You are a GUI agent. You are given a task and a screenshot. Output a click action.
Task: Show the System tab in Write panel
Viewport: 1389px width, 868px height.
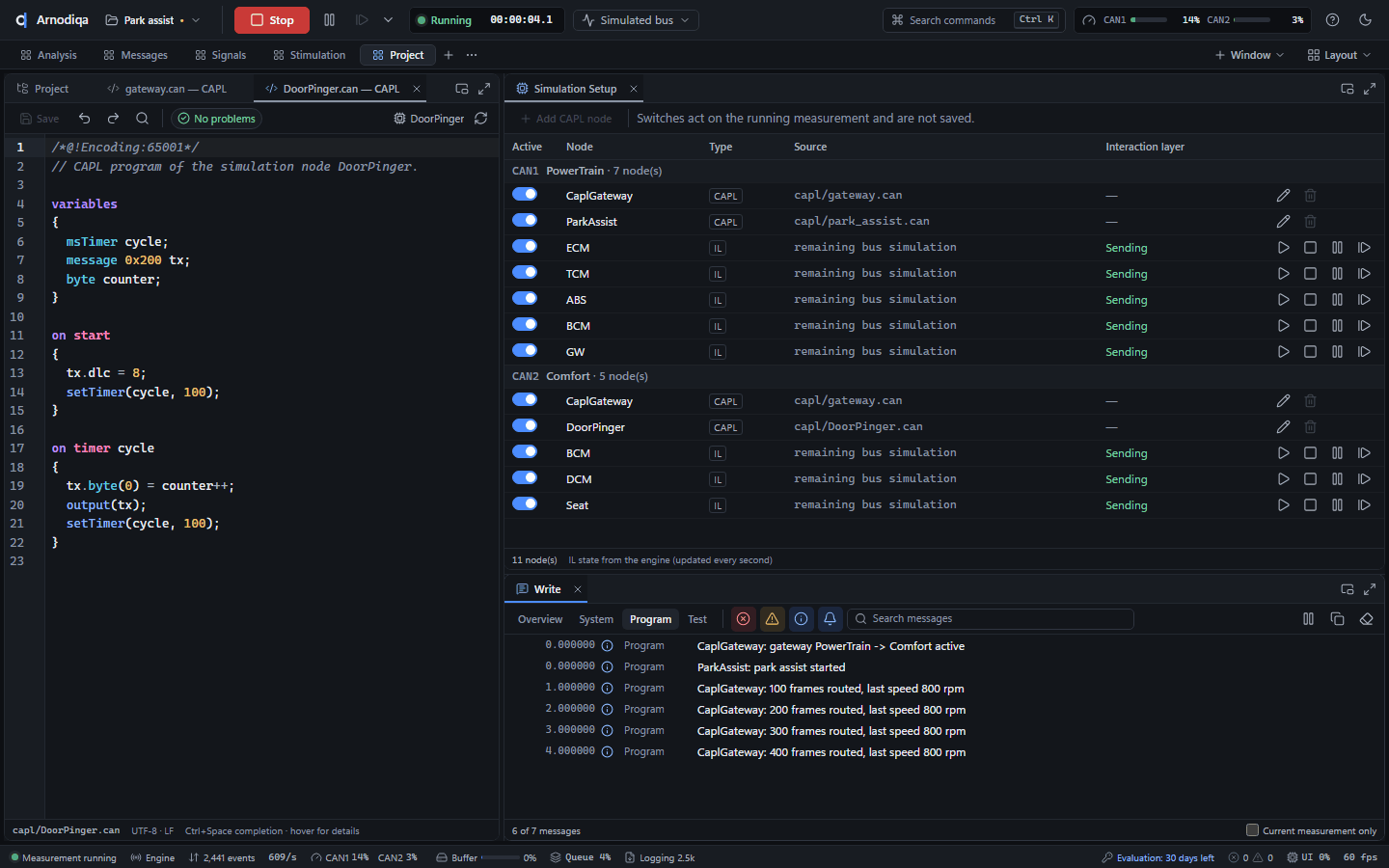tap(596, 619)
